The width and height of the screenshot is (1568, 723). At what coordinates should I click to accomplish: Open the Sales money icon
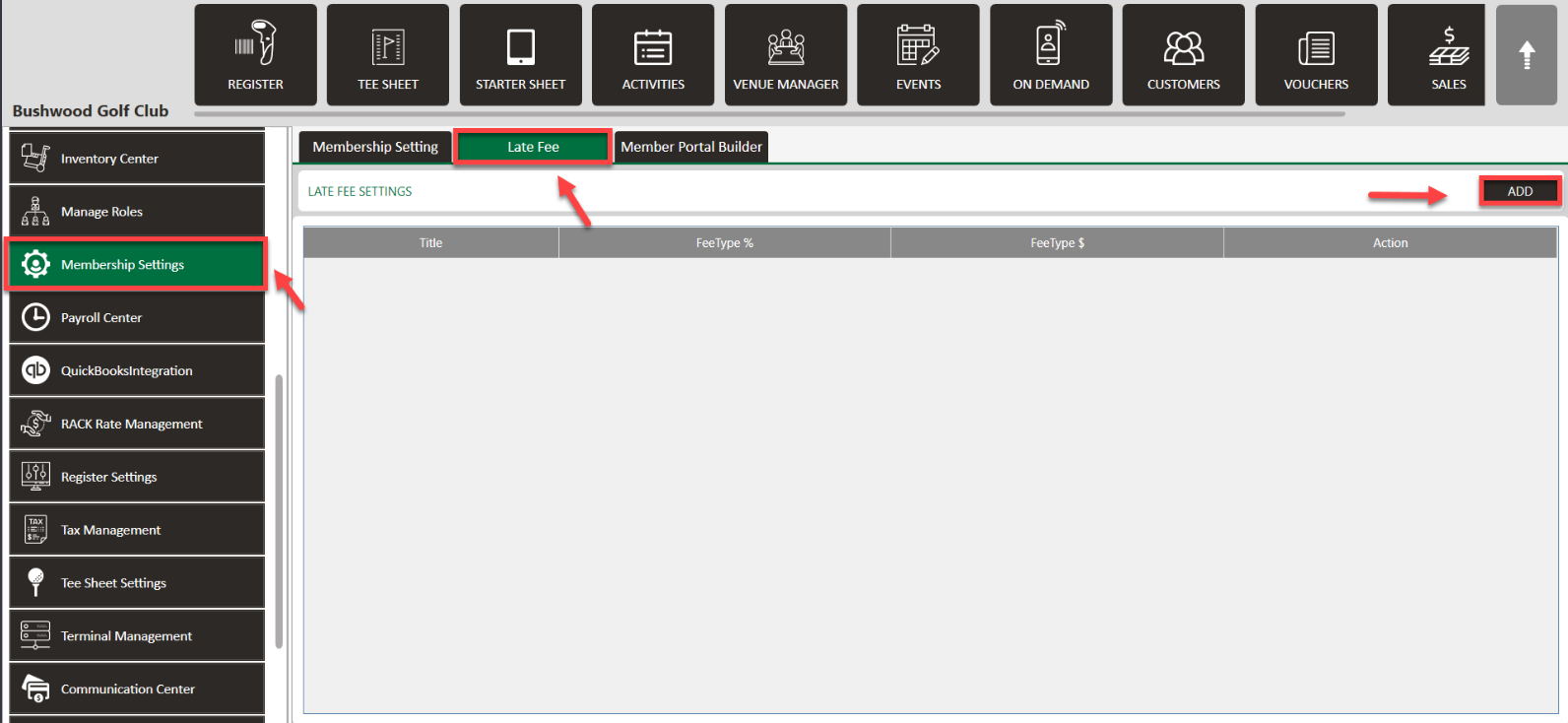coord(1449,46)
